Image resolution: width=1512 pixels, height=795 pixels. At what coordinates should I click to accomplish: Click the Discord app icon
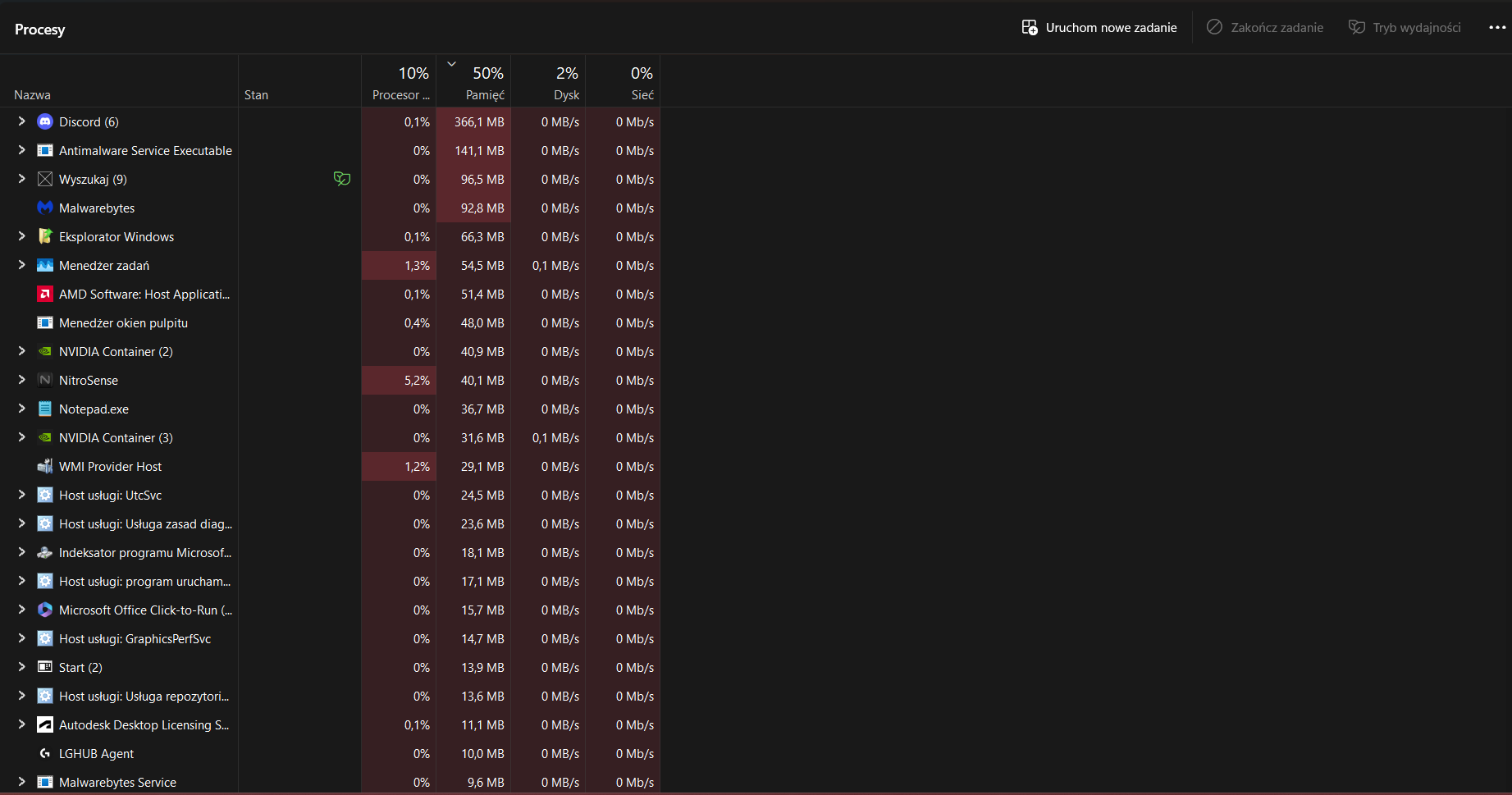[45, 121]
